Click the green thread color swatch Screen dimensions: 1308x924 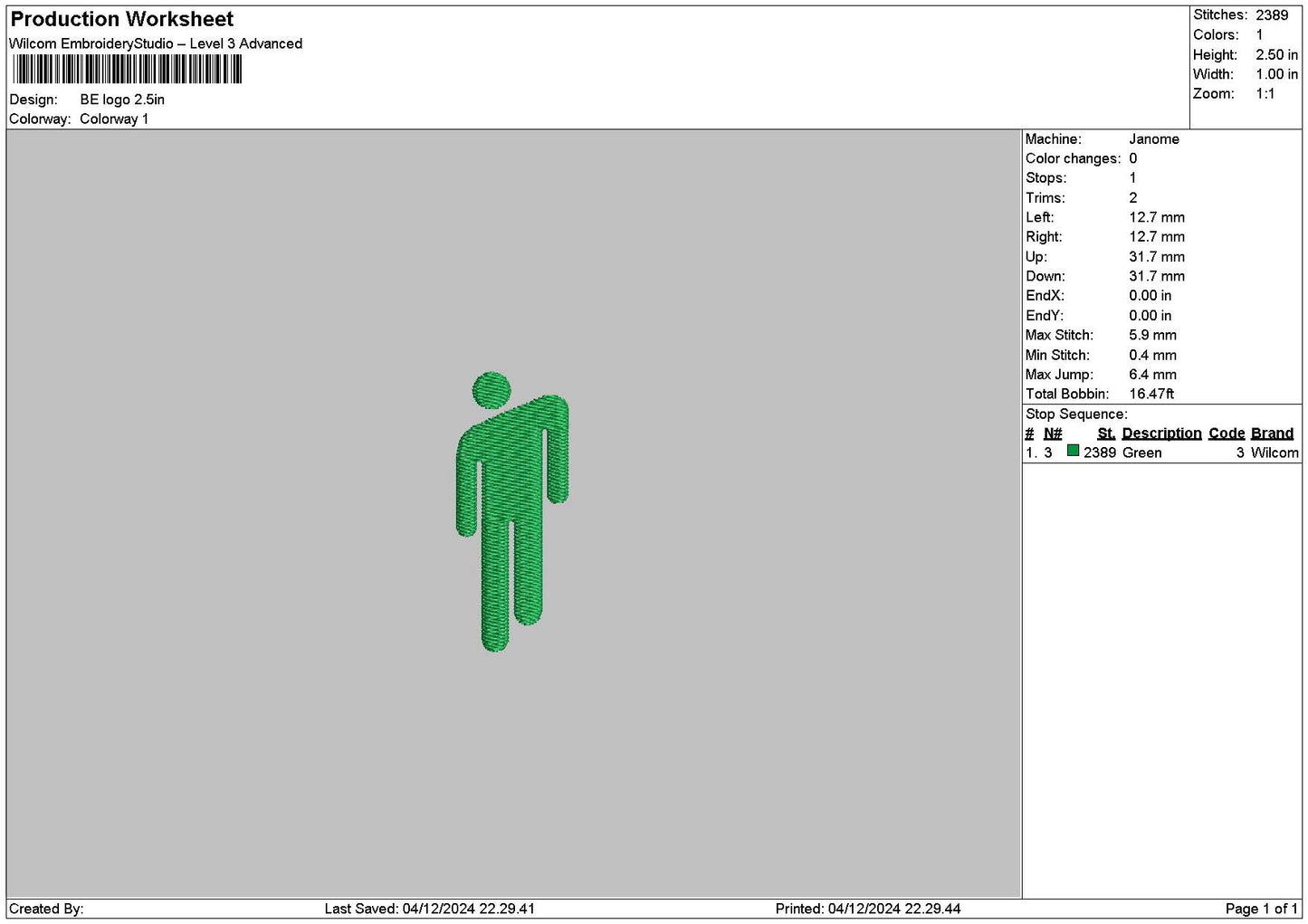[x=1073, y=451]
